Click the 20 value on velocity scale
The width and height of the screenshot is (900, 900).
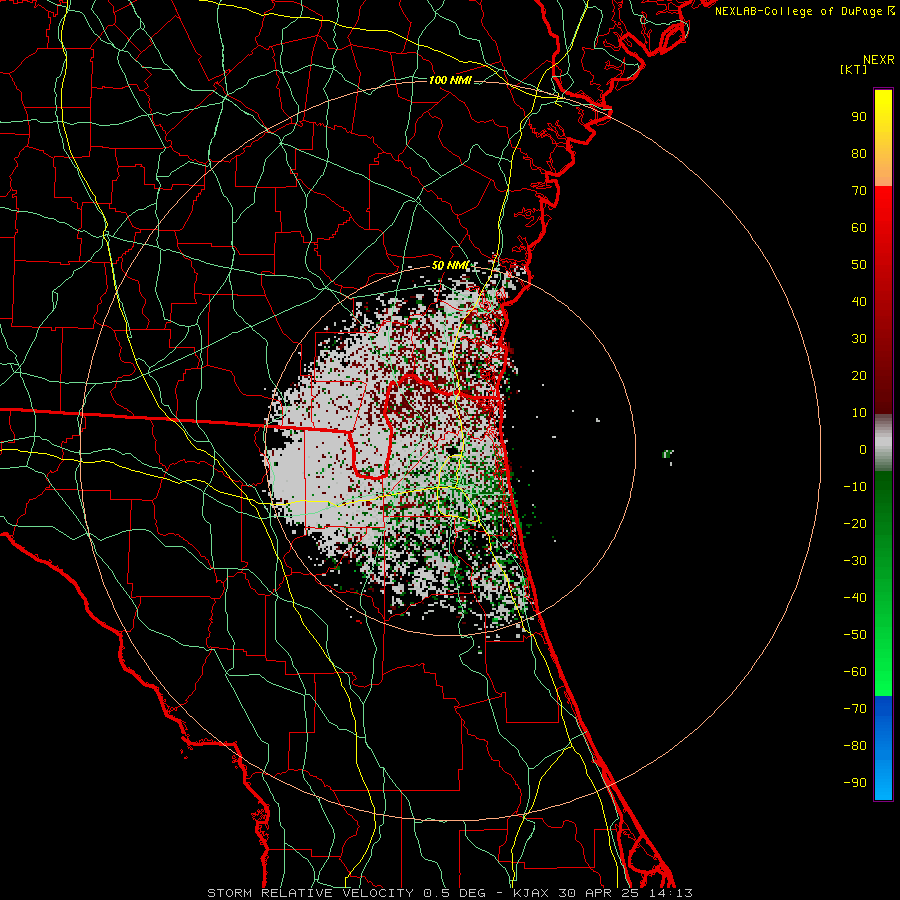[859, 376]
